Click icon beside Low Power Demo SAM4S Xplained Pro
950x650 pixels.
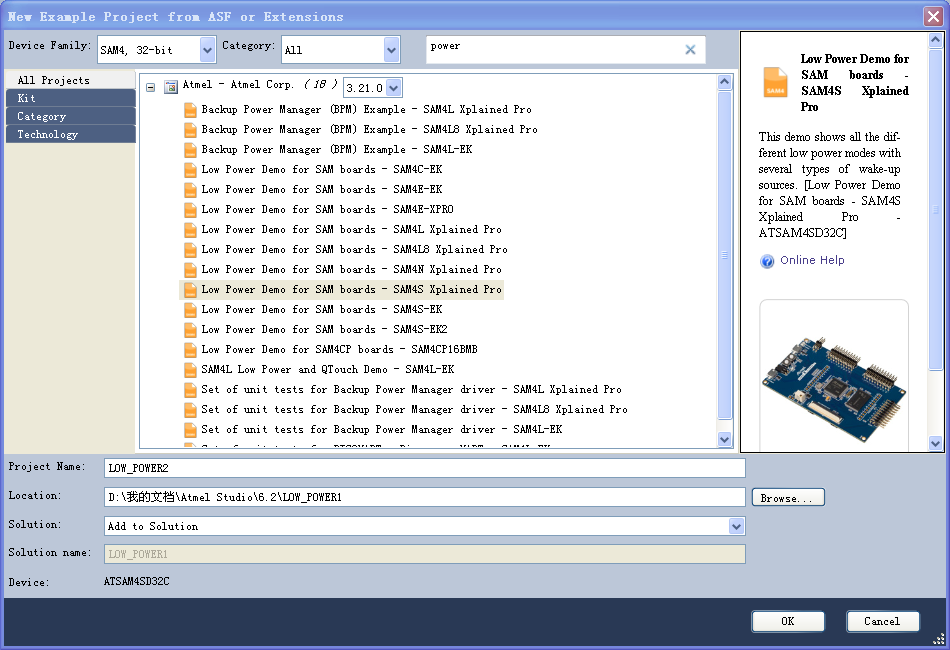point(190,290)
